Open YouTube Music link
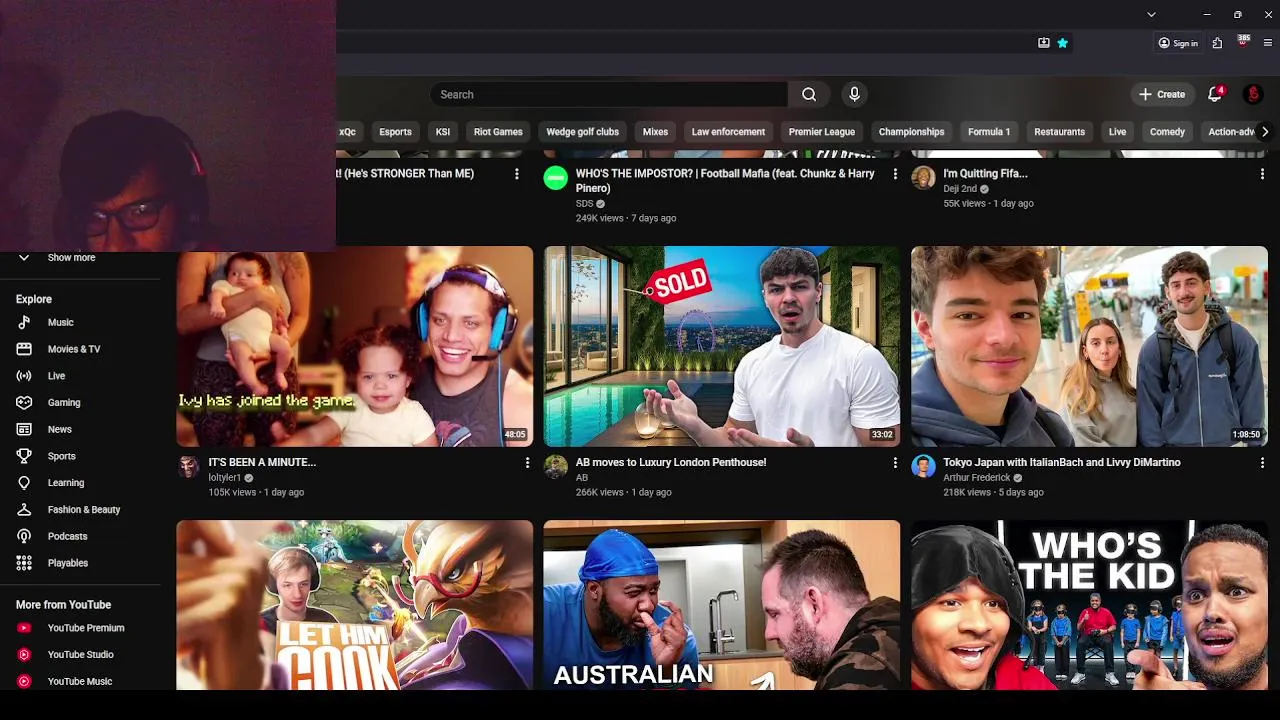 point(80,681)
